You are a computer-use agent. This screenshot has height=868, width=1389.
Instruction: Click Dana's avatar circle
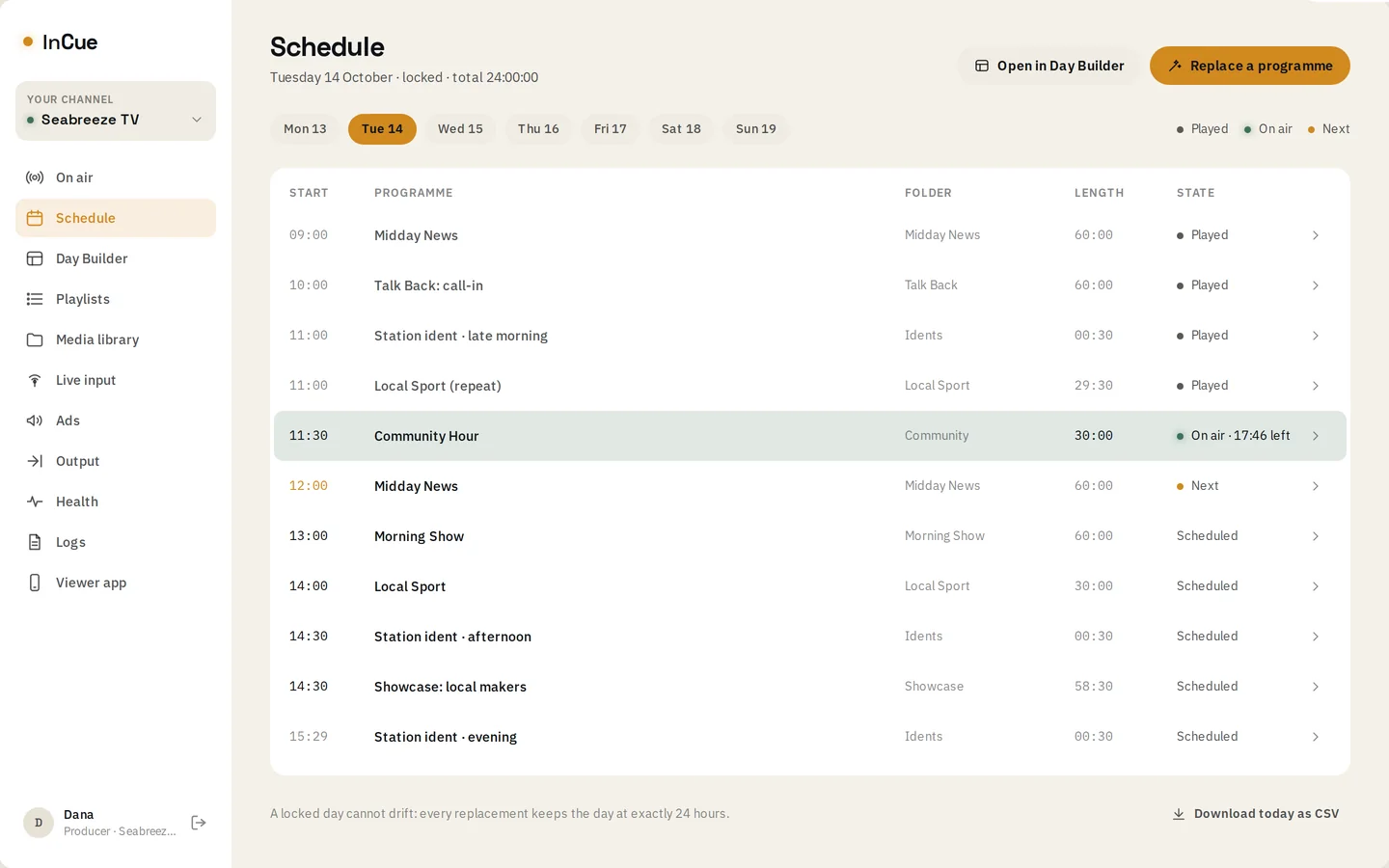point(39,823)
